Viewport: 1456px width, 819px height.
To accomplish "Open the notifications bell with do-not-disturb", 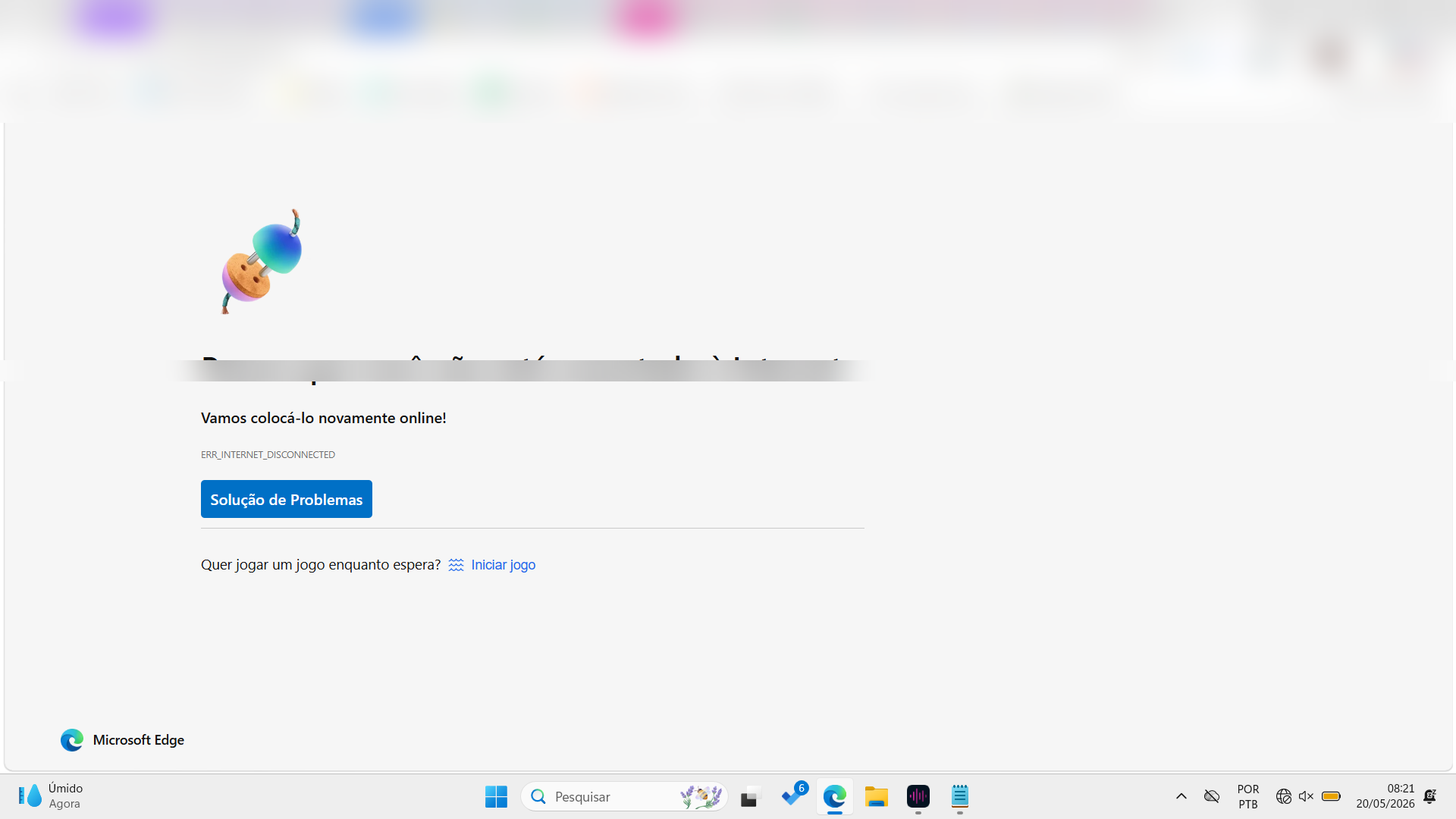I will click(1430, 796).
